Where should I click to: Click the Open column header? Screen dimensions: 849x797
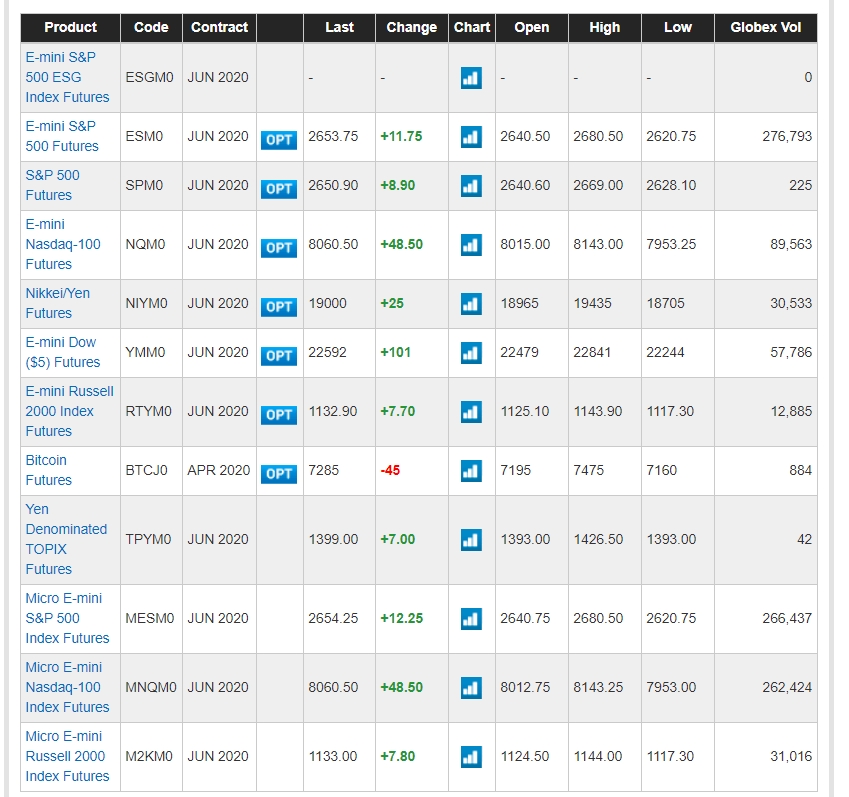pyautogui.click(x=532, y=28)
